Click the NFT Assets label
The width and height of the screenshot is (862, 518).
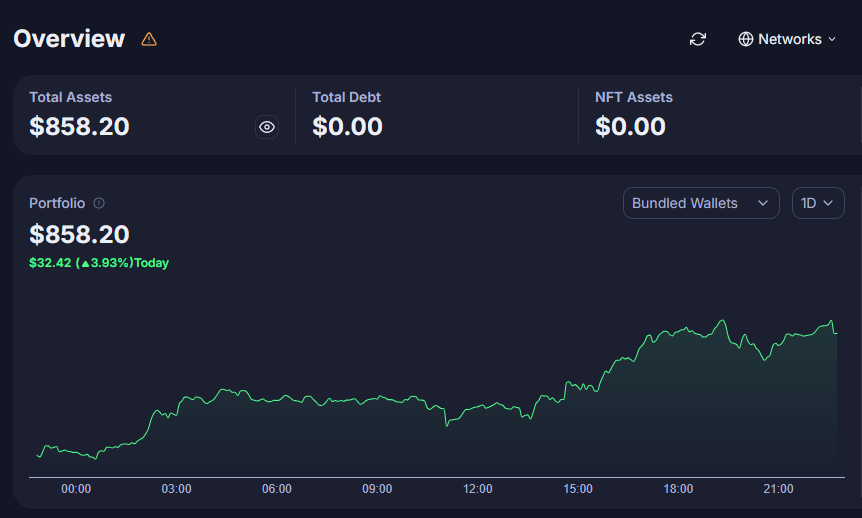coord(634,97)
